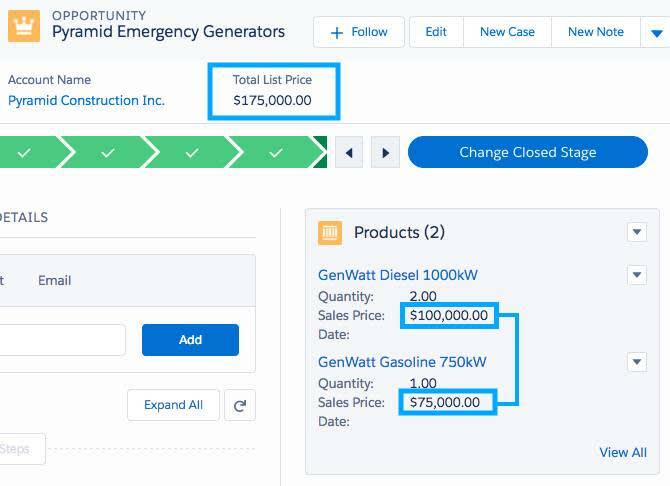Click View All products link

pos(623,452)
